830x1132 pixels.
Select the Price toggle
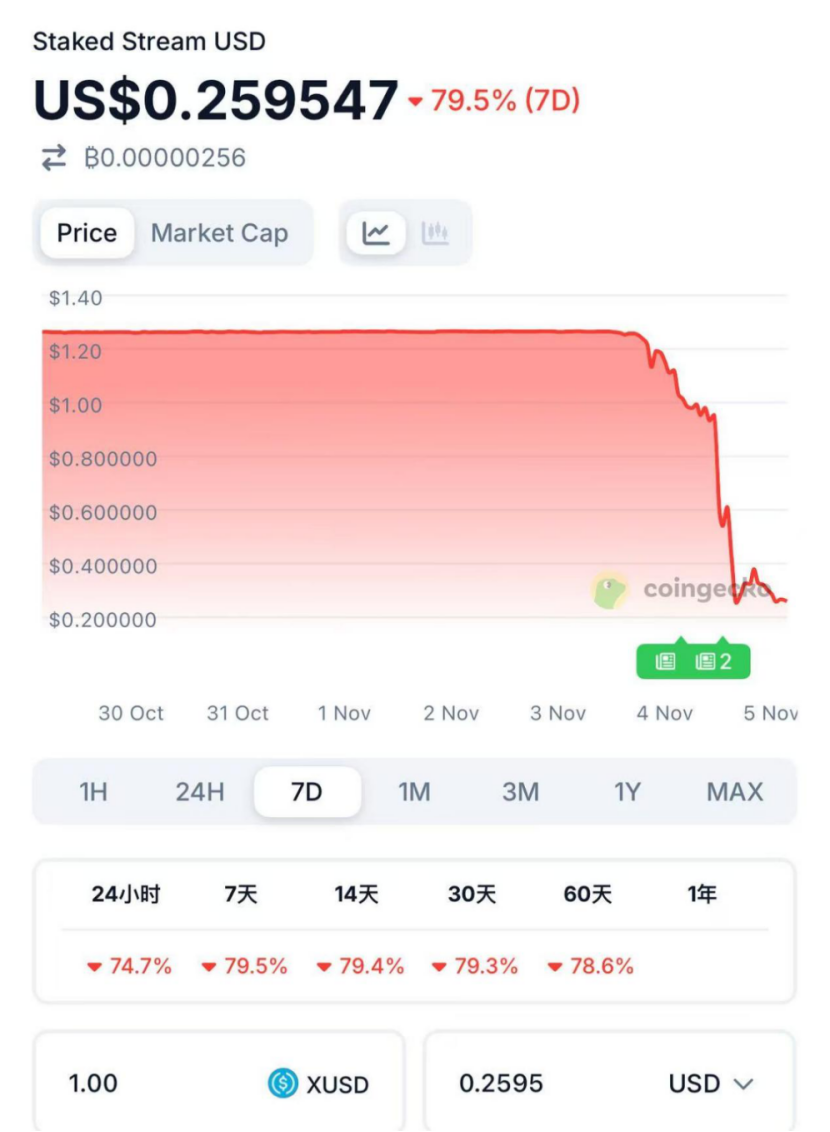pos(87,233)
